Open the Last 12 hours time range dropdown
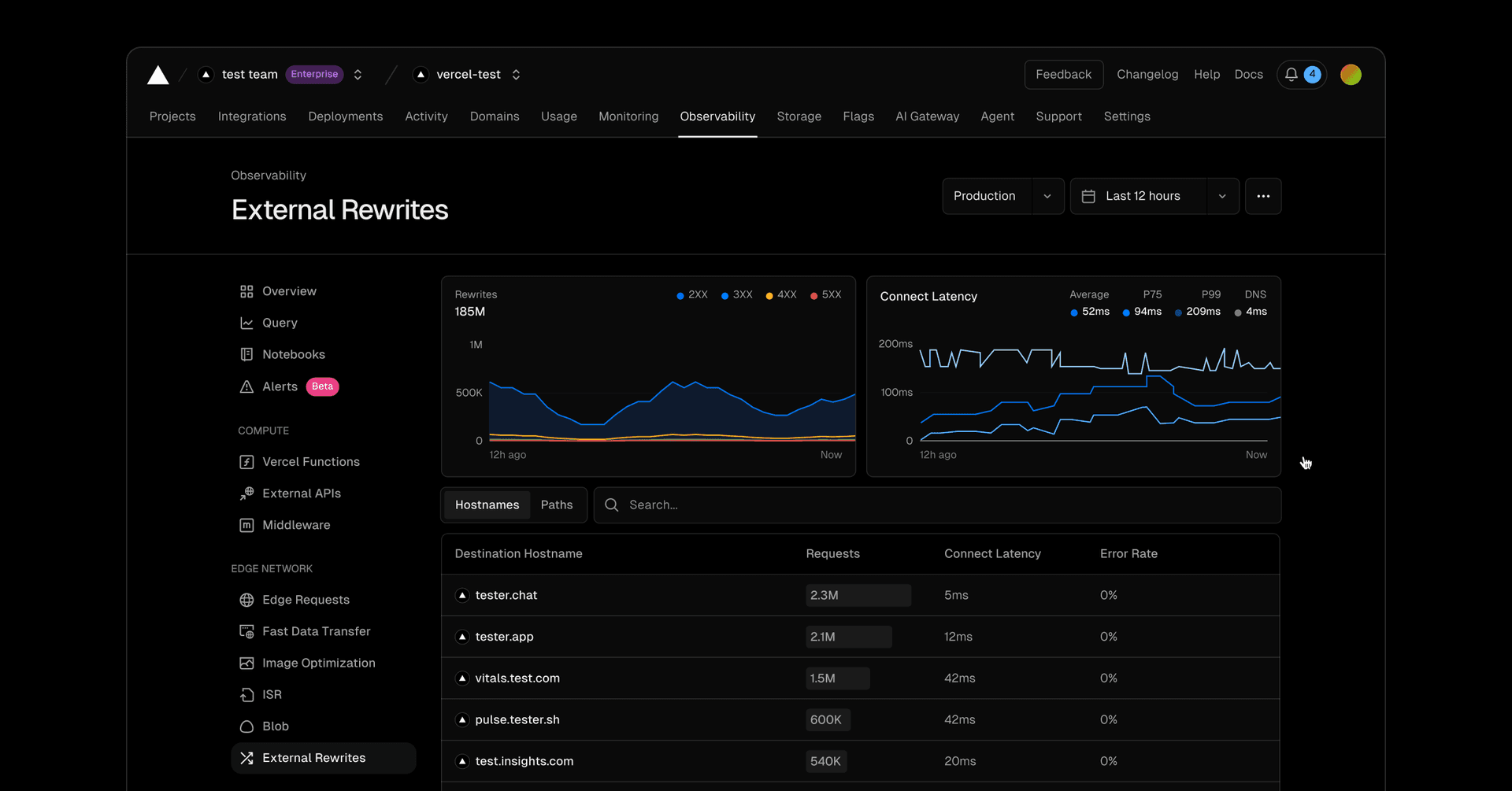This screenshot has width=1512, height=791. pos(1221,197)
